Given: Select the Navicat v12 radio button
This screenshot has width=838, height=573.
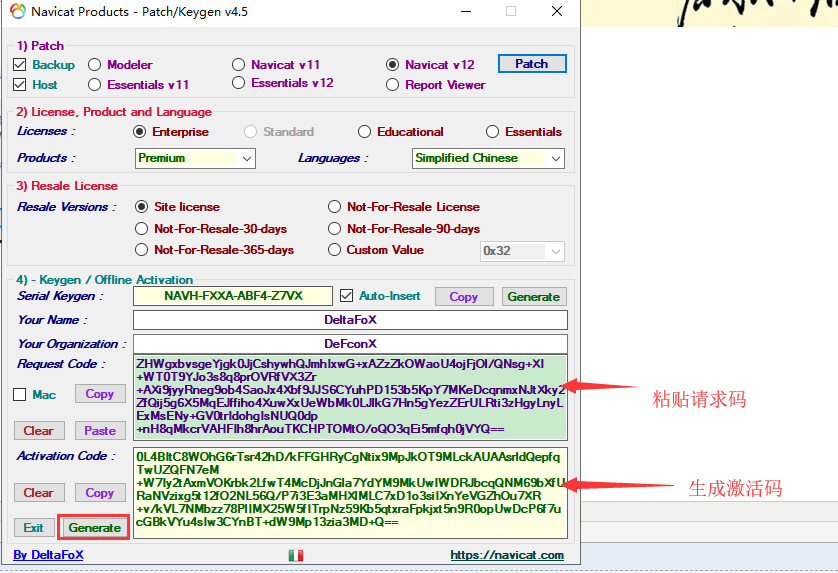Looking at the screenshot, I should [392, 65].
